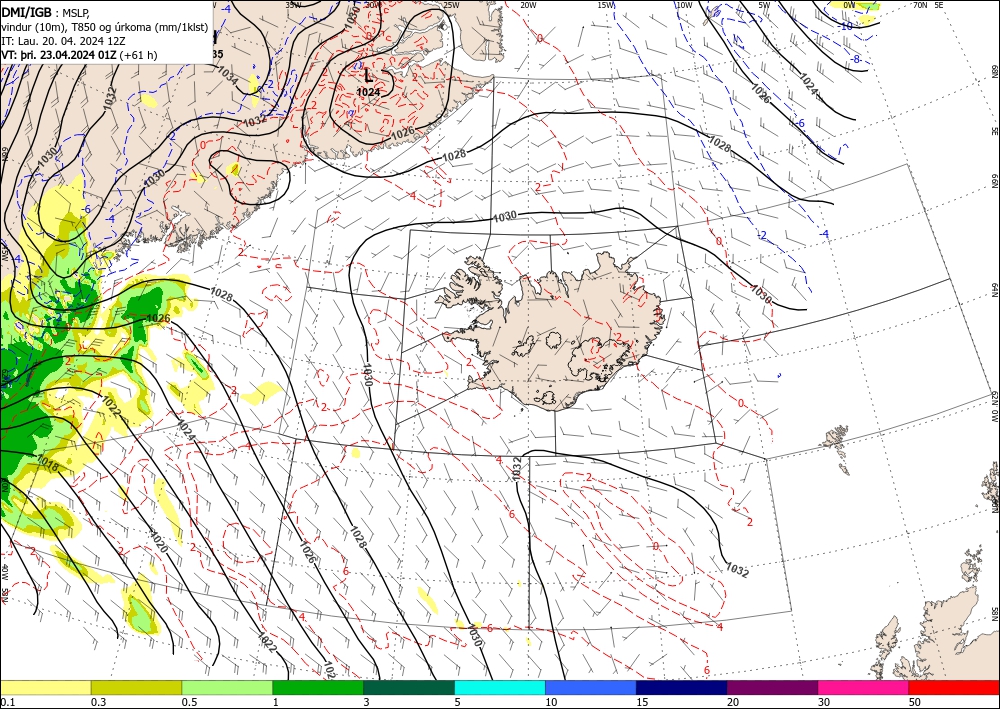Click the "1018" isobar label

[48, 464]
